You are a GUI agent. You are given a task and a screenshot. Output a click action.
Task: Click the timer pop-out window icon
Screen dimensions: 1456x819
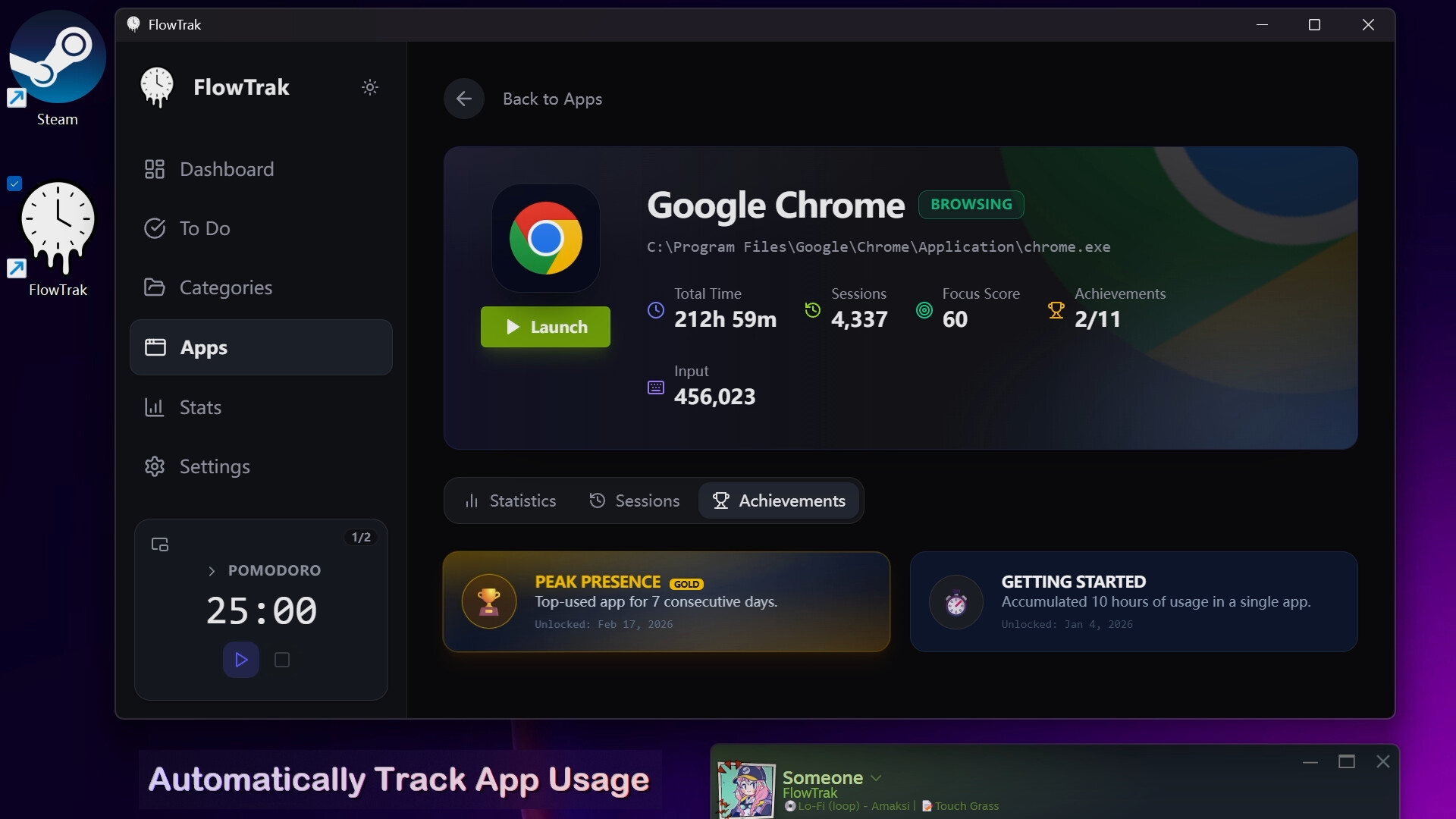(x=160, y=544)
